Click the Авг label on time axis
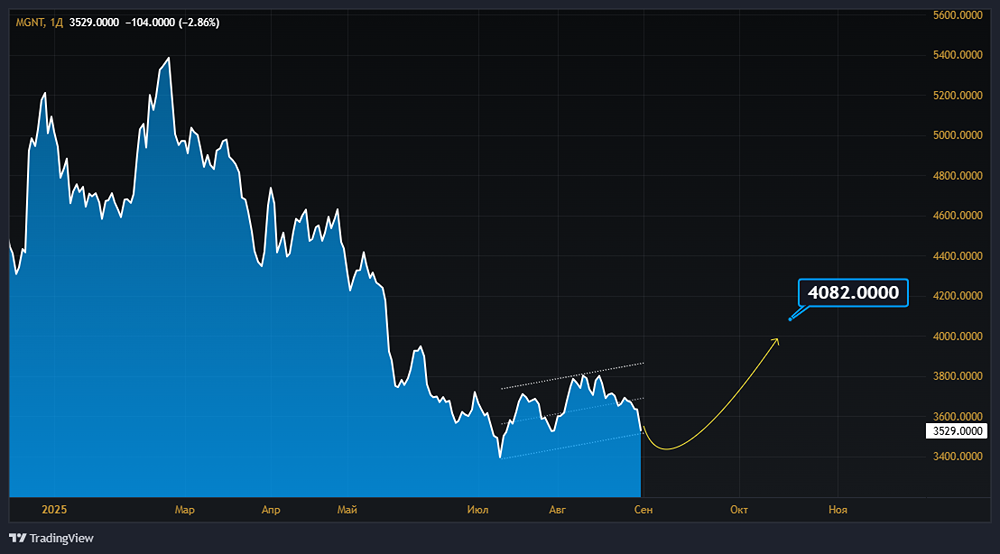1000x554 pixels. [x=557, y=509]
